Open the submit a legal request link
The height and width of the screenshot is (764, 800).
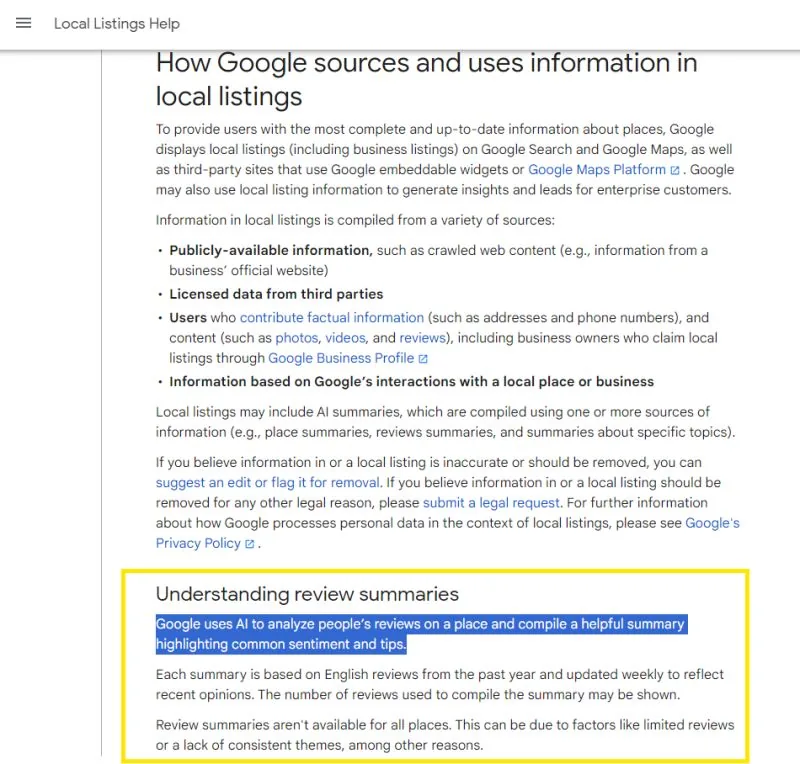(x=491, y=503)
